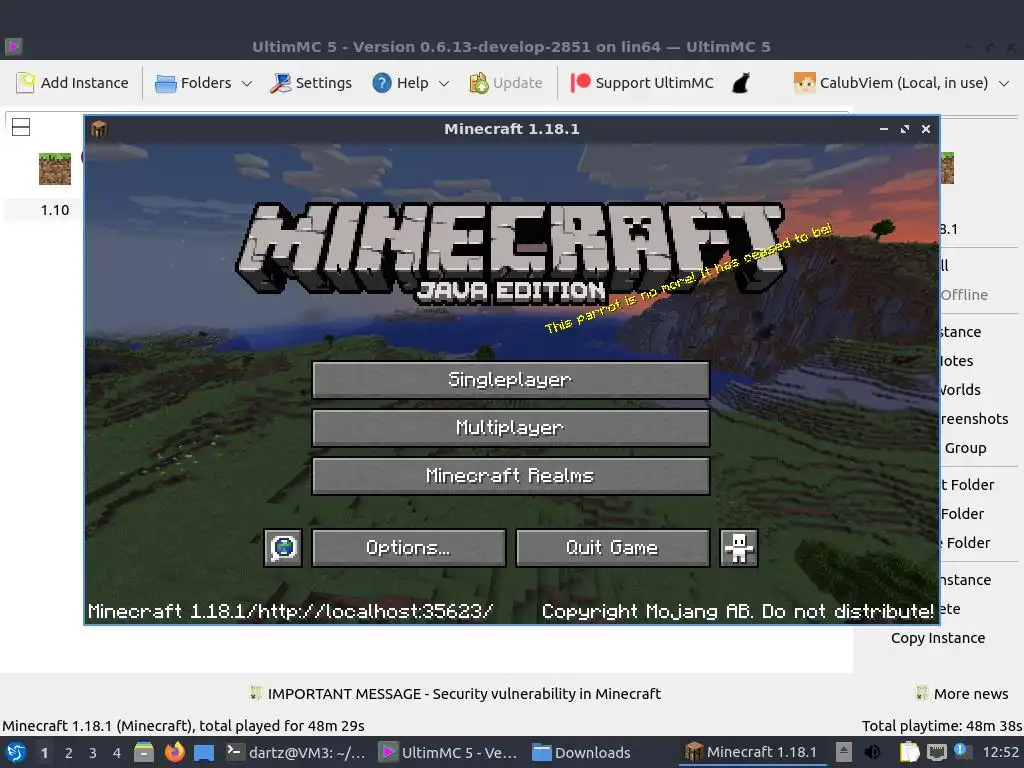Click show desktop taskbar icon
Viewport: 1024px width, 768px height.
click(204, 753)
